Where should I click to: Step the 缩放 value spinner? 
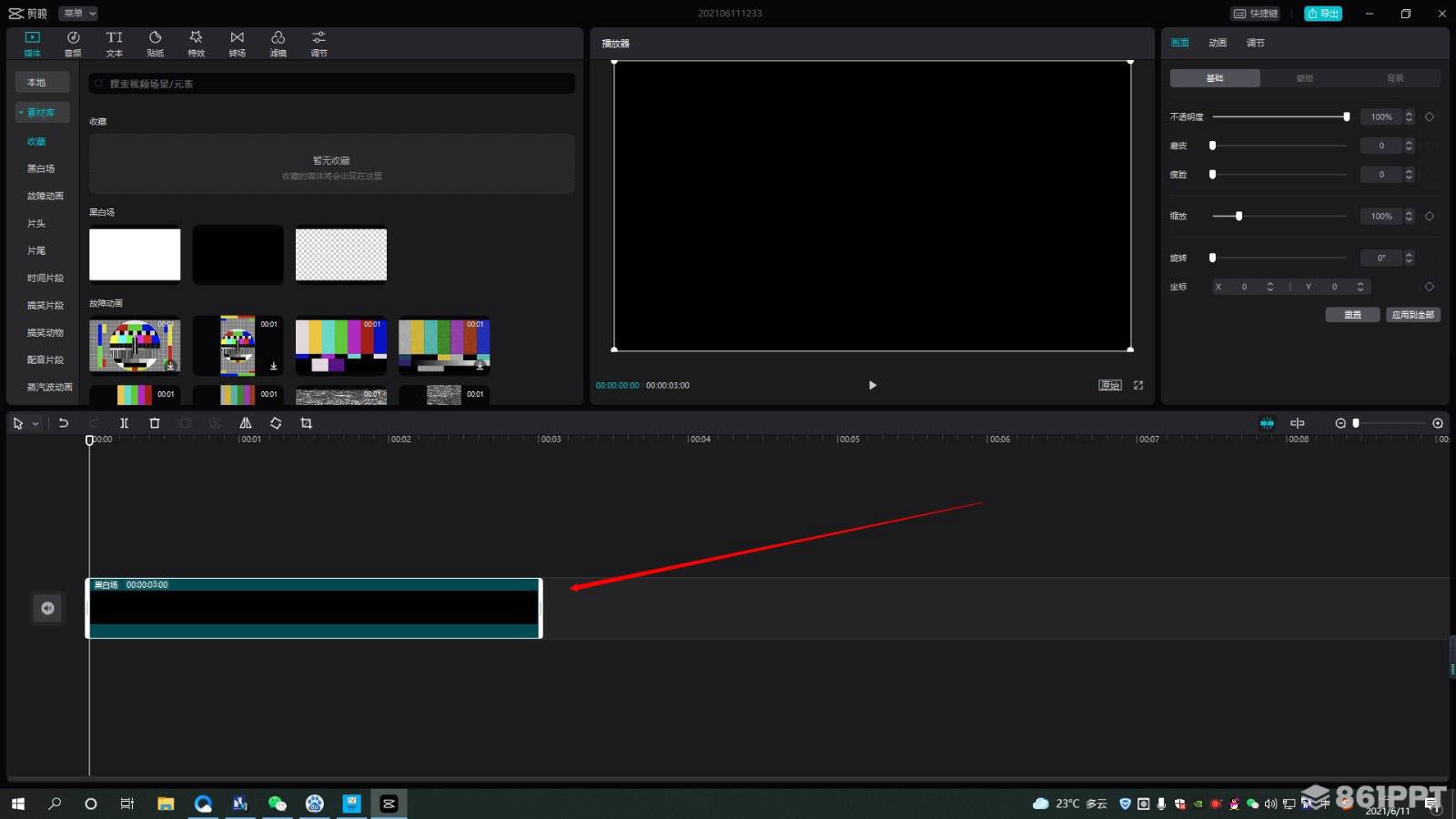1409,216
